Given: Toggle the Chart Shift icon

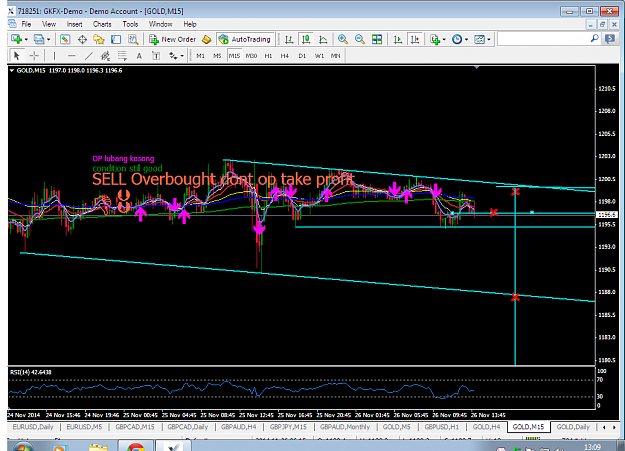Looking at the screenshot, I should (415, 39).
